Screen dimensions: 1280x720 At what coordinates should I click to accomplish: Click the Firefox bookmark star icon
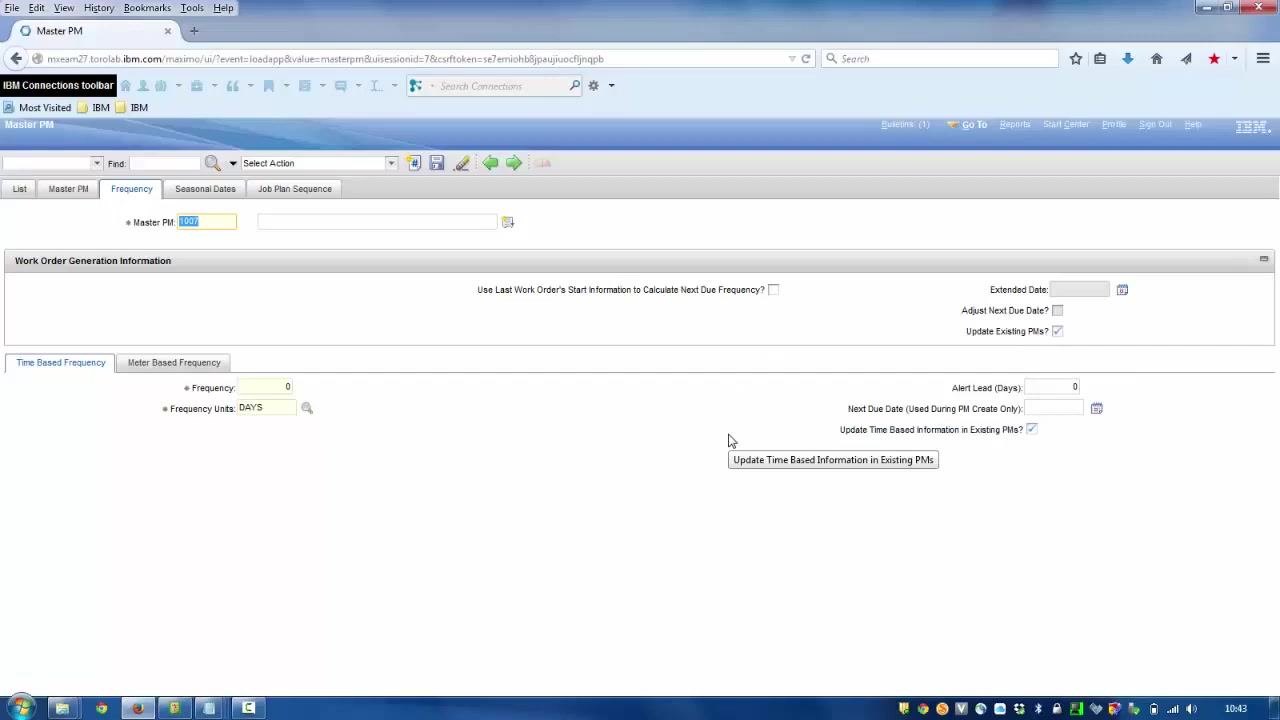click(x=1076, y=59)
